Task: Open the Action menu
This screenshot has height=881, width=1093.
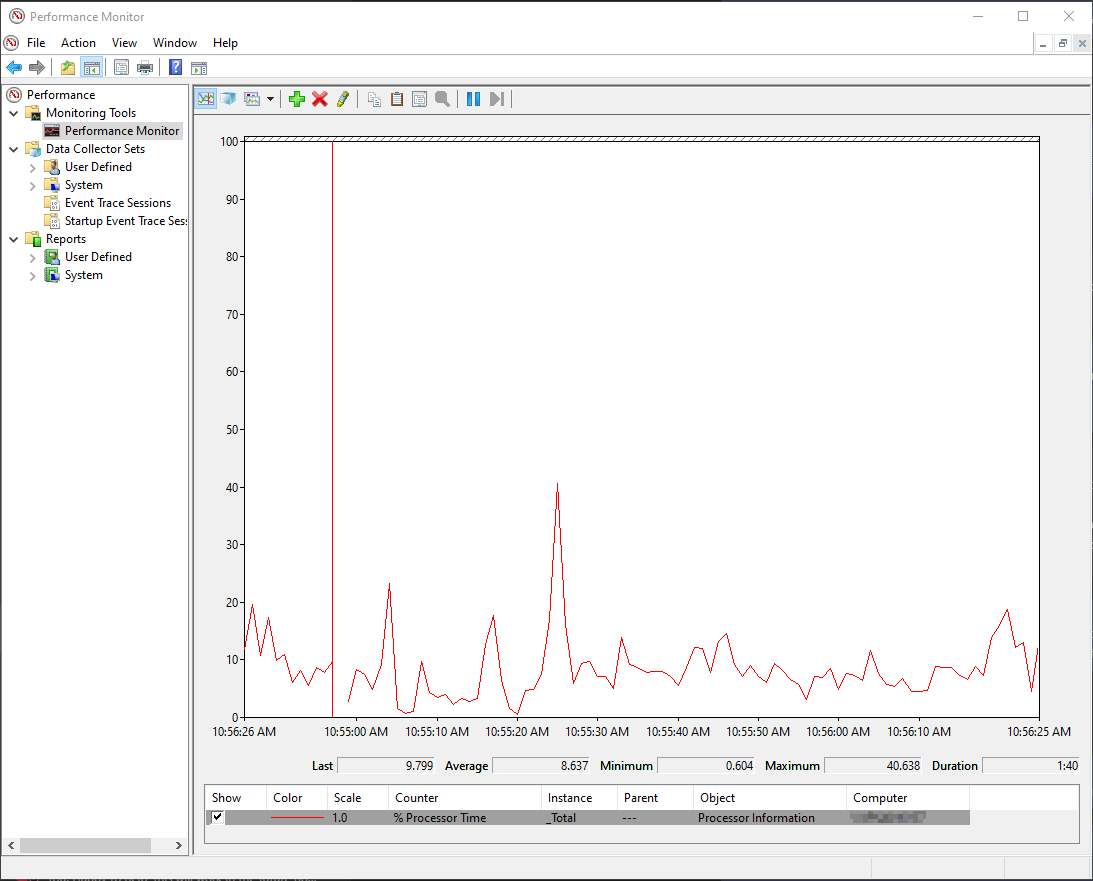Action: pyautogui.click(x=78, y=43)
